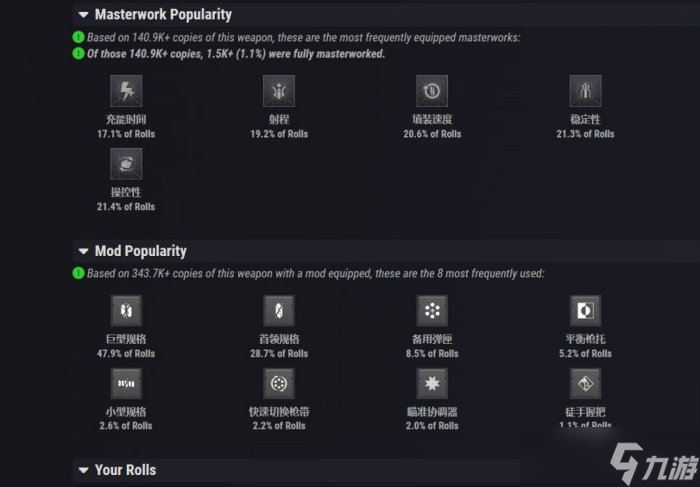The height and width of the screenshot is (487, 700).
Task: Click the Masterwork Popularity heading text
Action: click(163, 15)
